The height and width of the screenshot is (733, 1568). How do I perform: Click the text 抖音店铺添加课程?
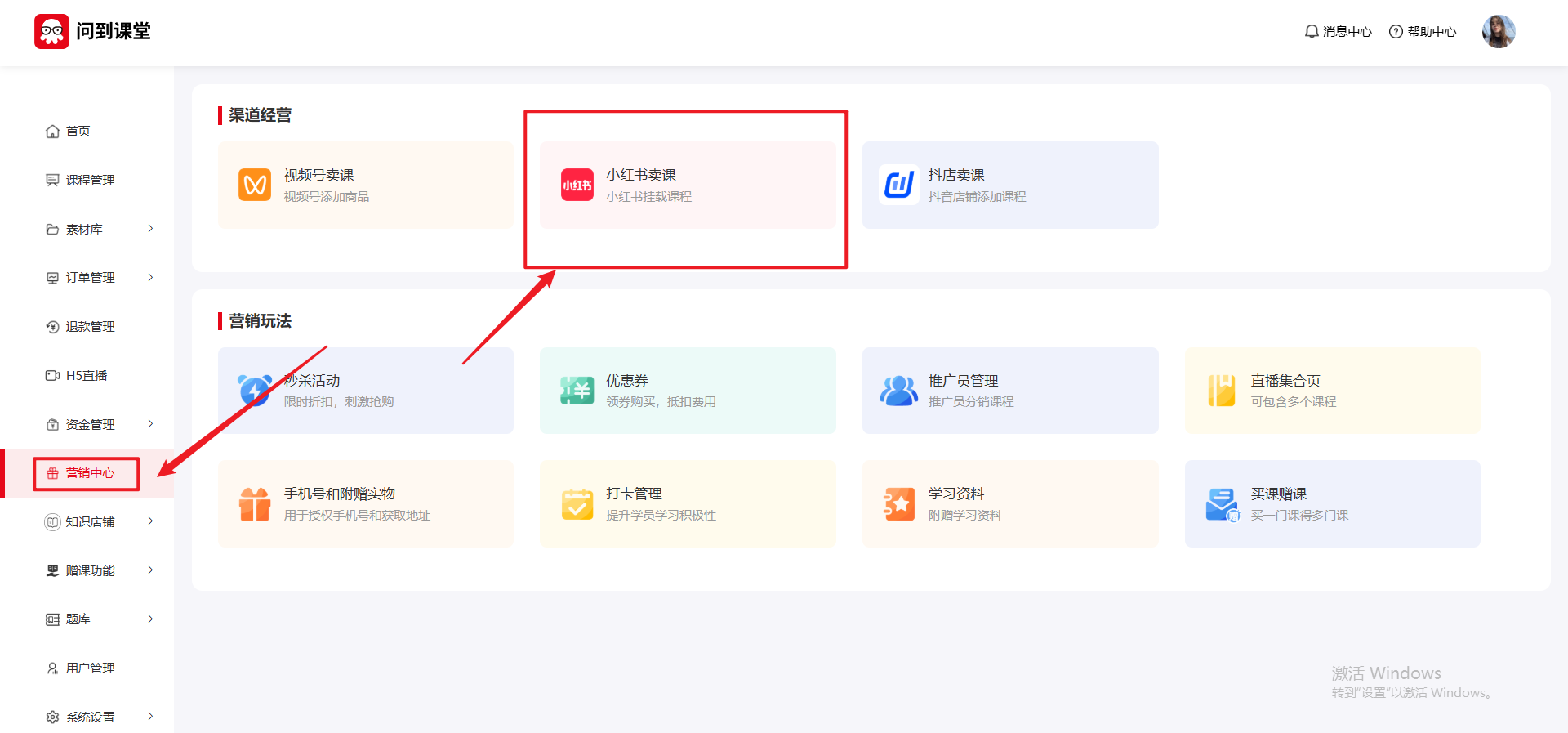(x=978, y=197)
